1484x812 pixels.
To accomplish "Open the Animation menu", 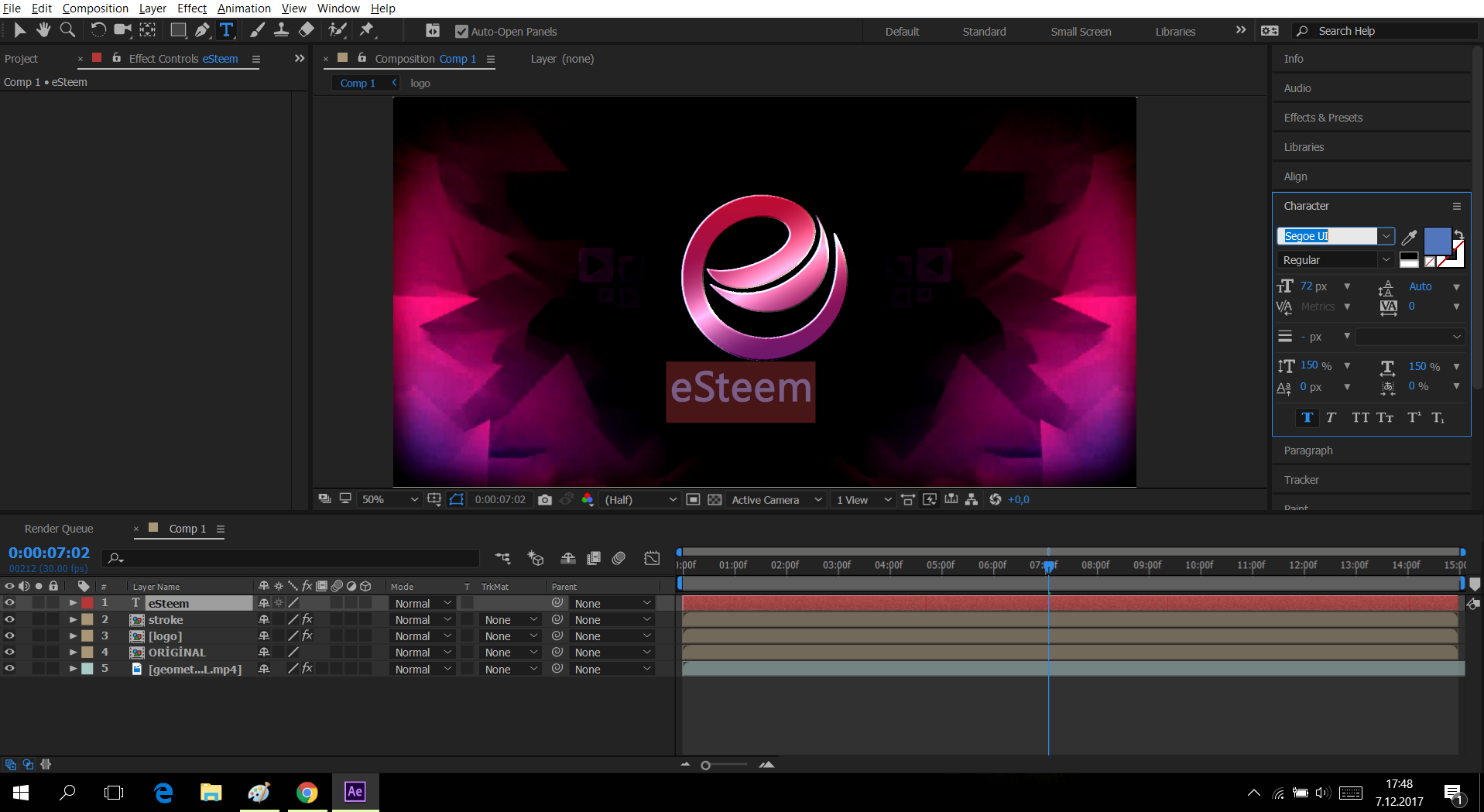I will pos(244,9).
